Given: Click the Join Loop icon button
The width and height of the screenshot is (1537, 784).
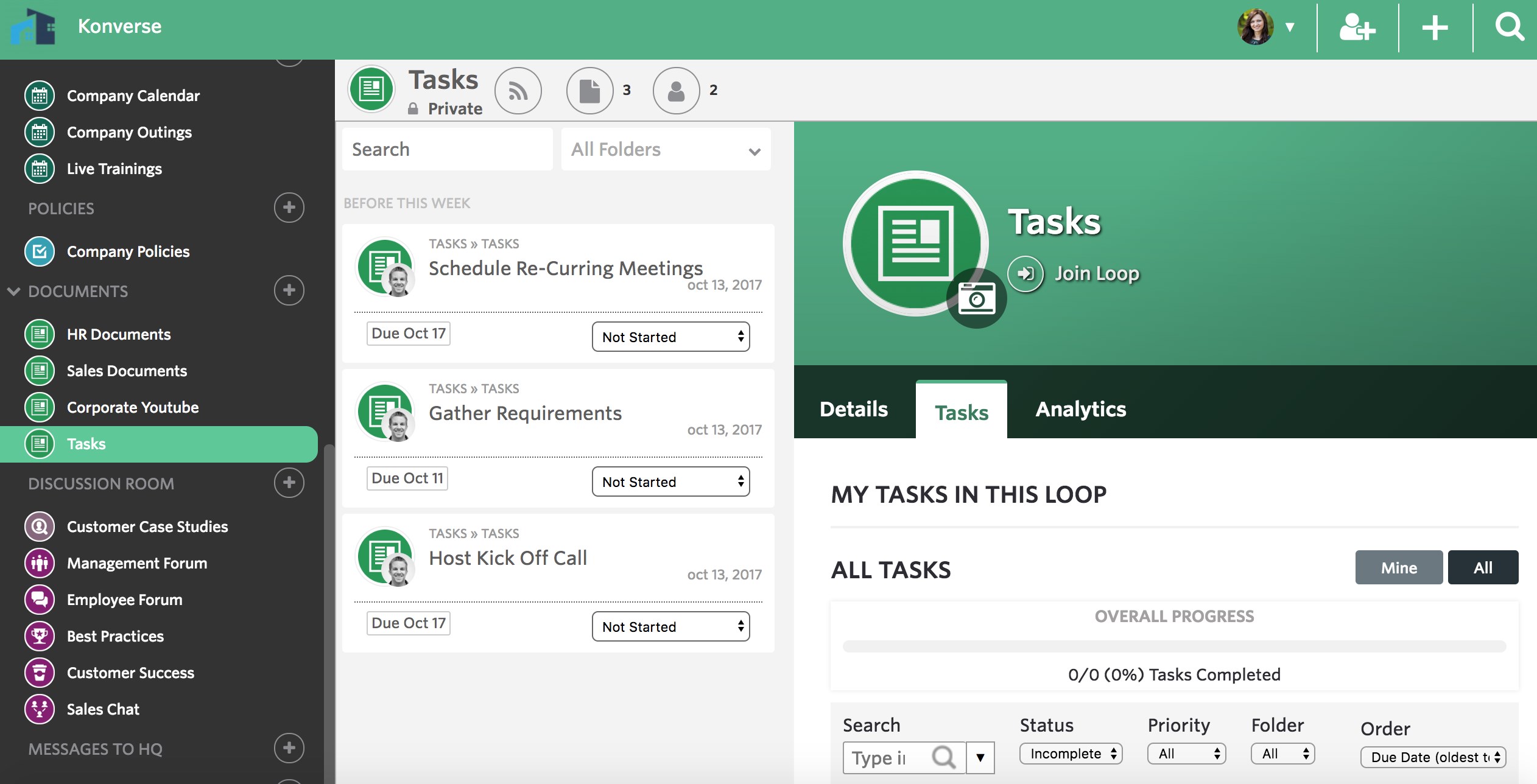Looking at the screenshot, I should (1025, 271).
